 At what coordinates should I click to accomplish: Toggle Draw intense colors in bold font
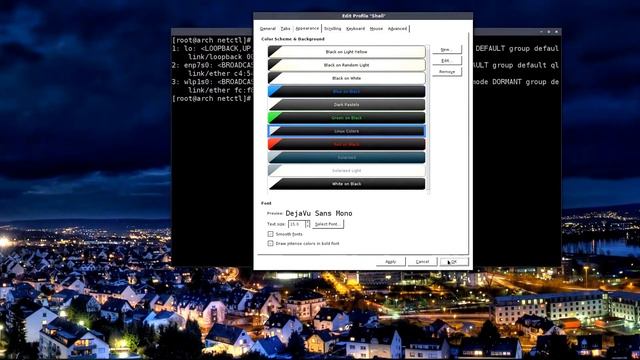[x=270, y=243]
